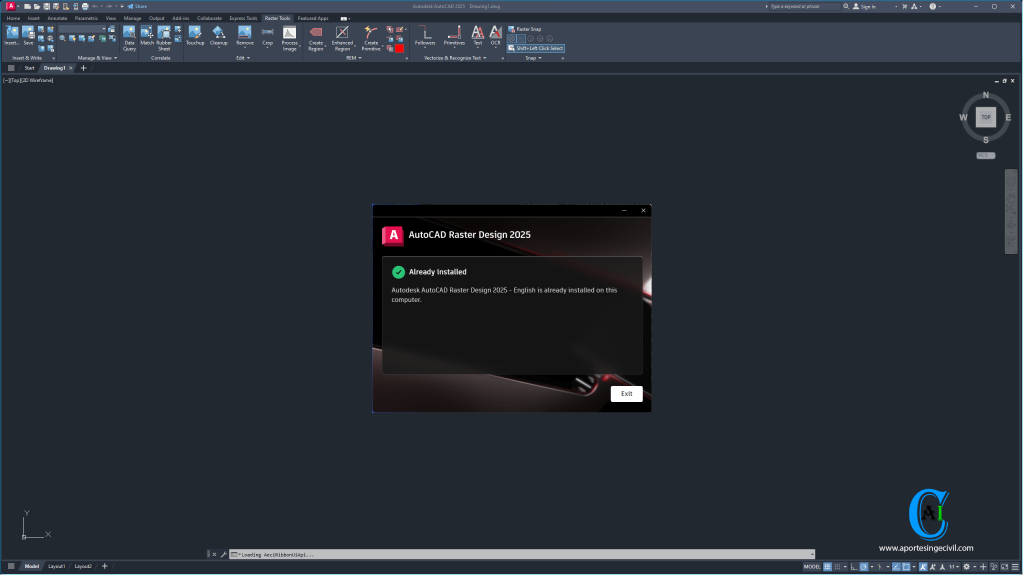Expand the Remove tool dropdown
The width and height of the screenshot is (1024, 576).
click(x=245, y=47)
